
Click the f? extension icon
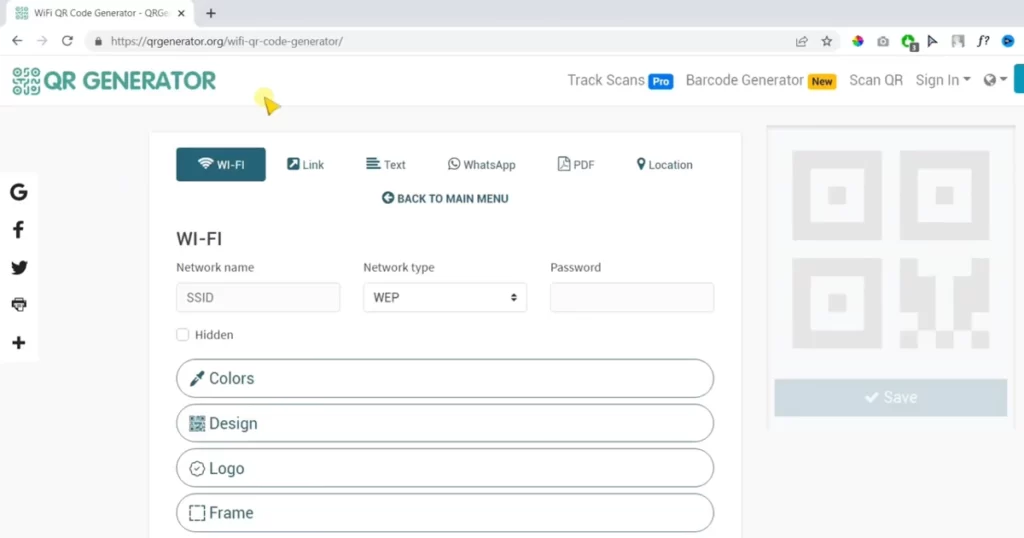click(983, 41)
